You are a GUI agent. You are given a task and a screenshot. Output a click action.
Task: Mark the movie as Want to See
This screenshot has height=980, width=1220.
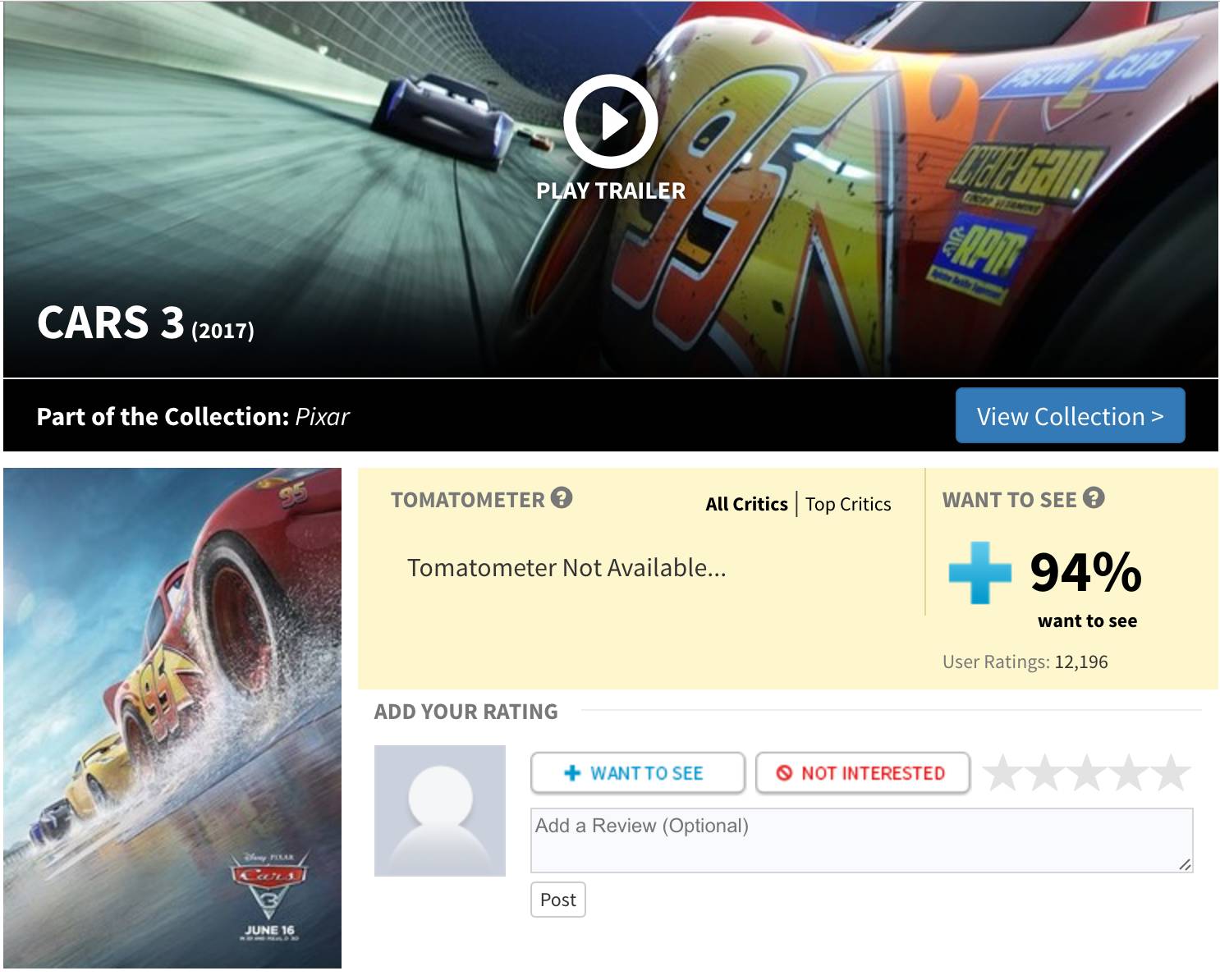click(x=638, y=773)
